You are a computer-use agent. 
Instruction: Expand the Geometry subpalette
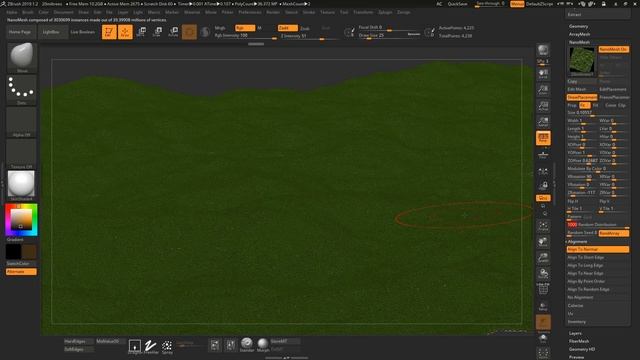point(579,26)
